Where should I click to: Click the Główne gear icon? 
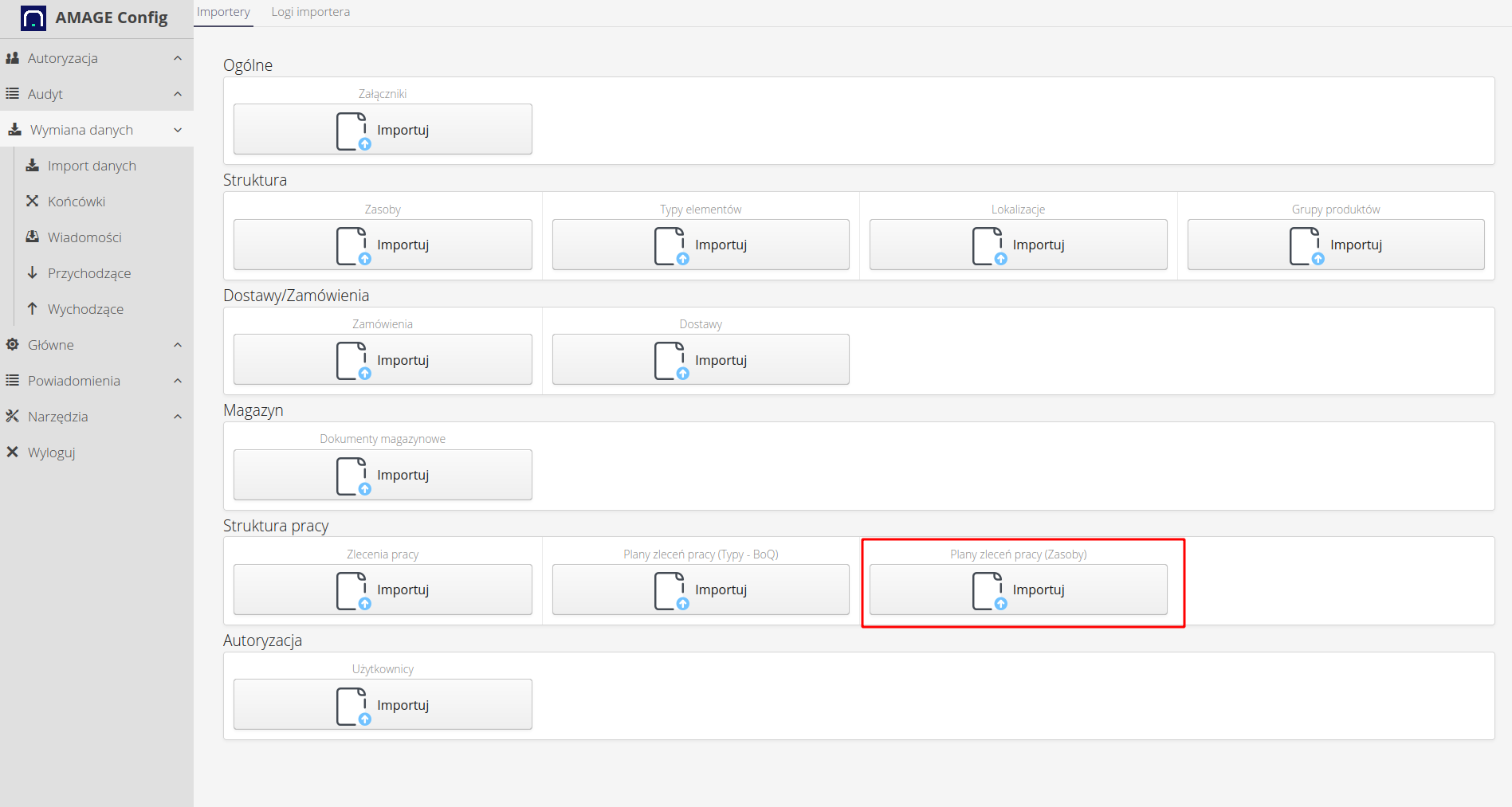[13, 345]
